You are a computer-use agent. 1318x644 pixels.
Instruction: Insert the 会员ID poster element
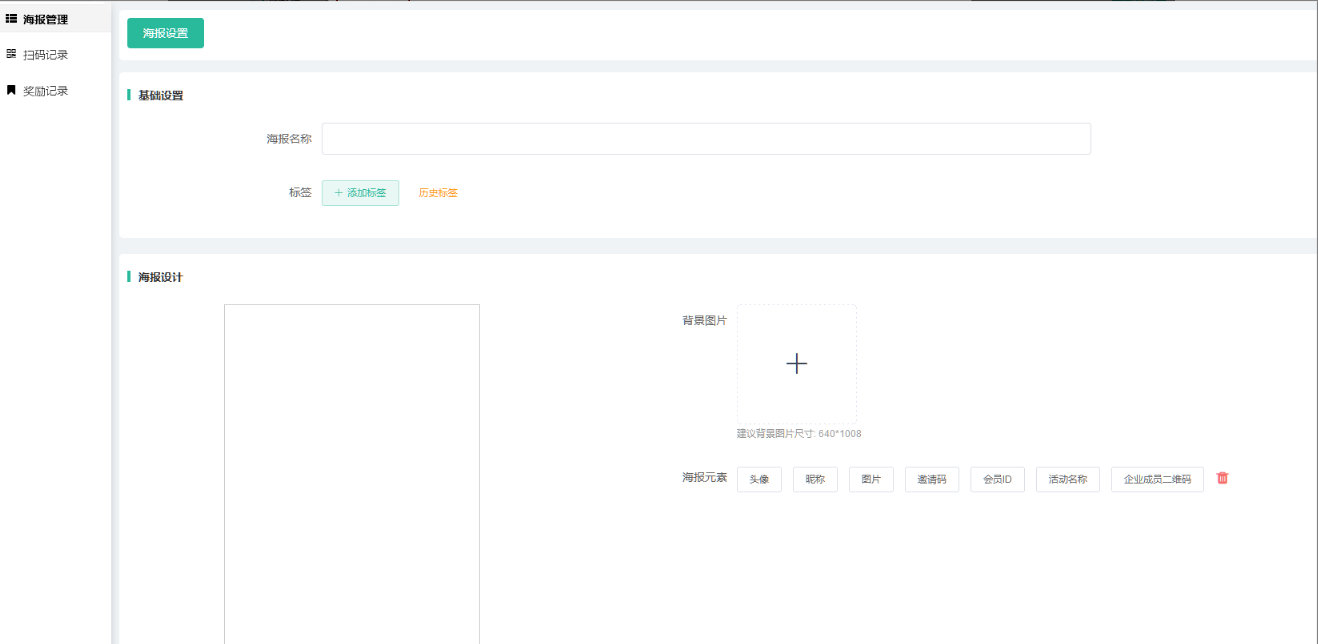[997, 480]
